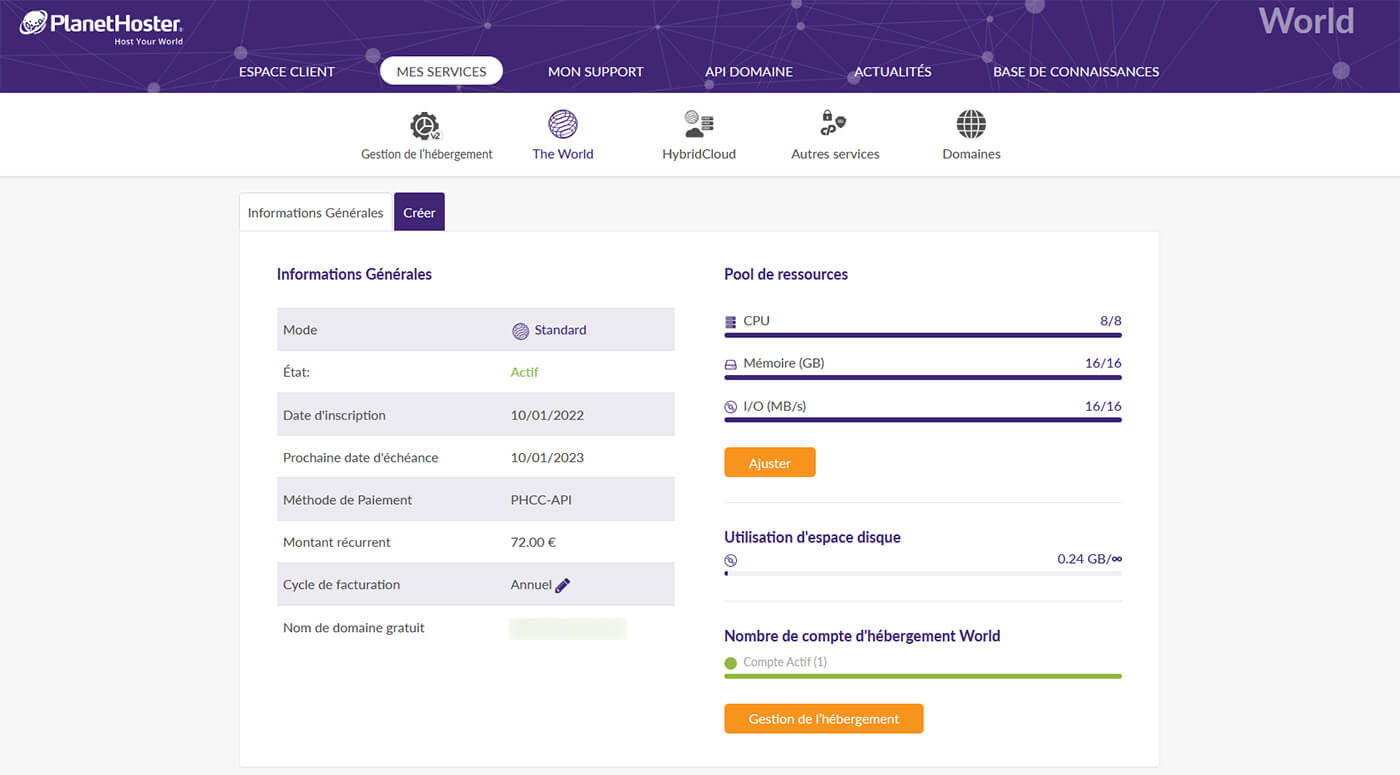
Task: Click the Standard mode globe icon
Action: (x=520, y=331)
